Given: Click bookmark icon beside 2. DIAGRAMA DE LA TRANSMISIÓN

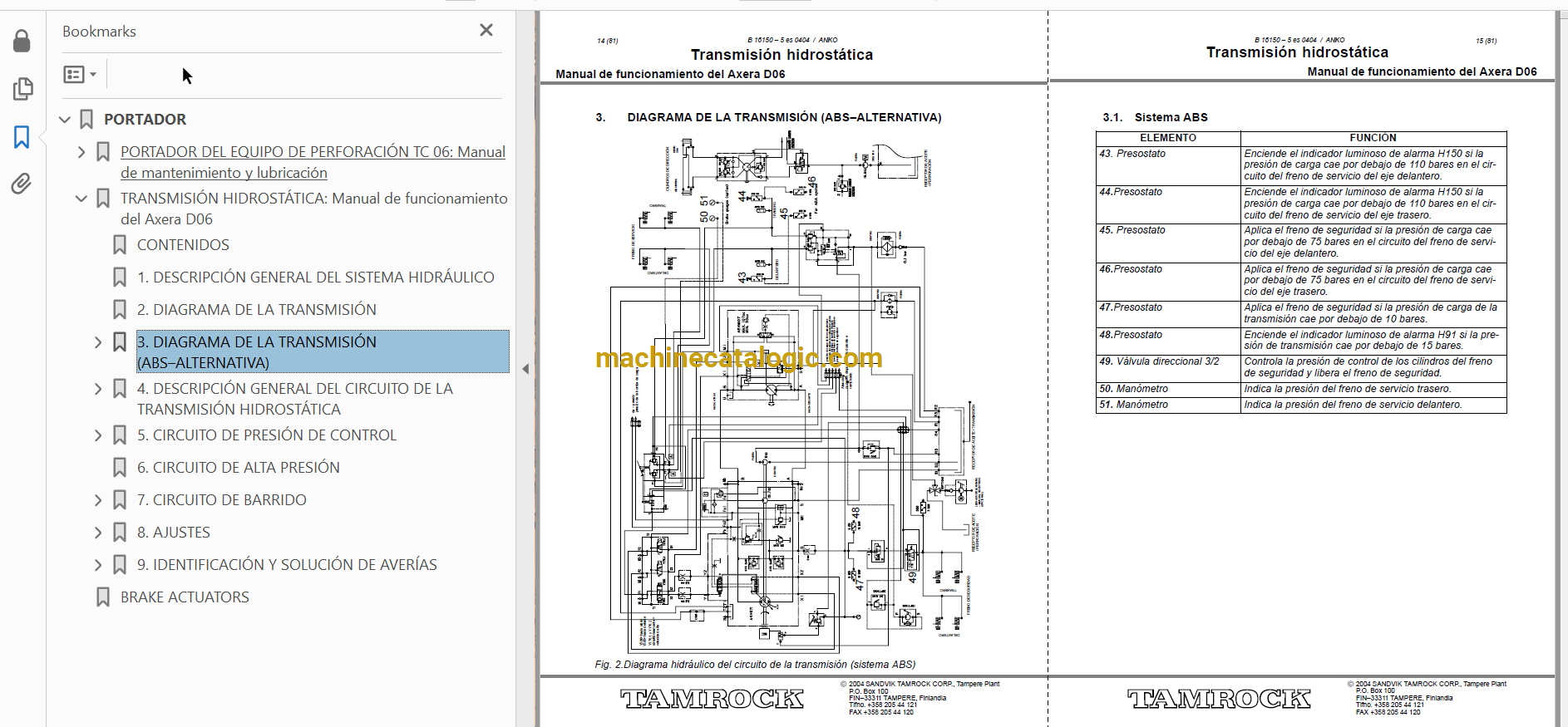Looking at the screenshot, I should coord(120,310).
